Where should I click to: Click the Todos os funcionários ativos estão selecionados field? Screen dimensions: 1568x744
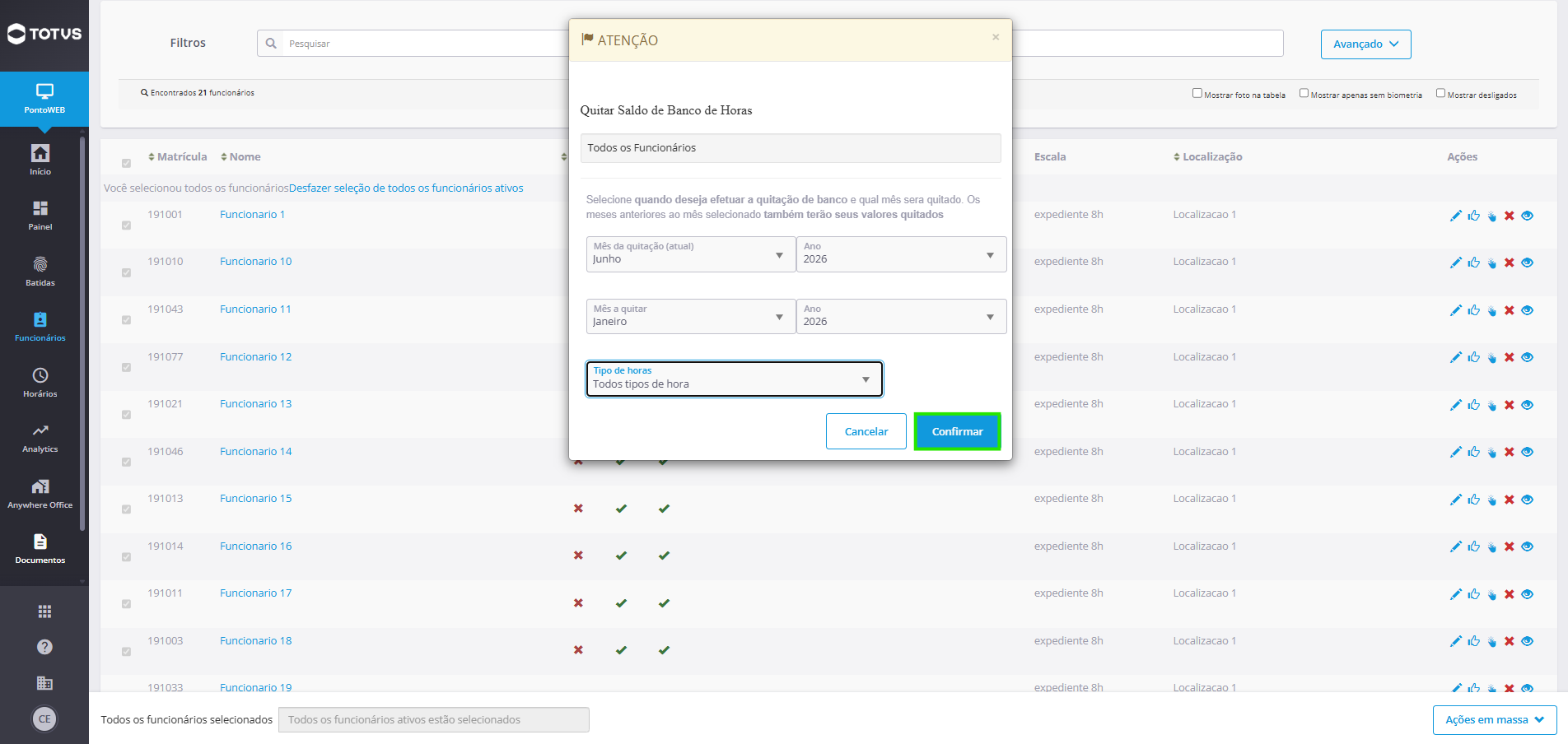click(434, 720)
